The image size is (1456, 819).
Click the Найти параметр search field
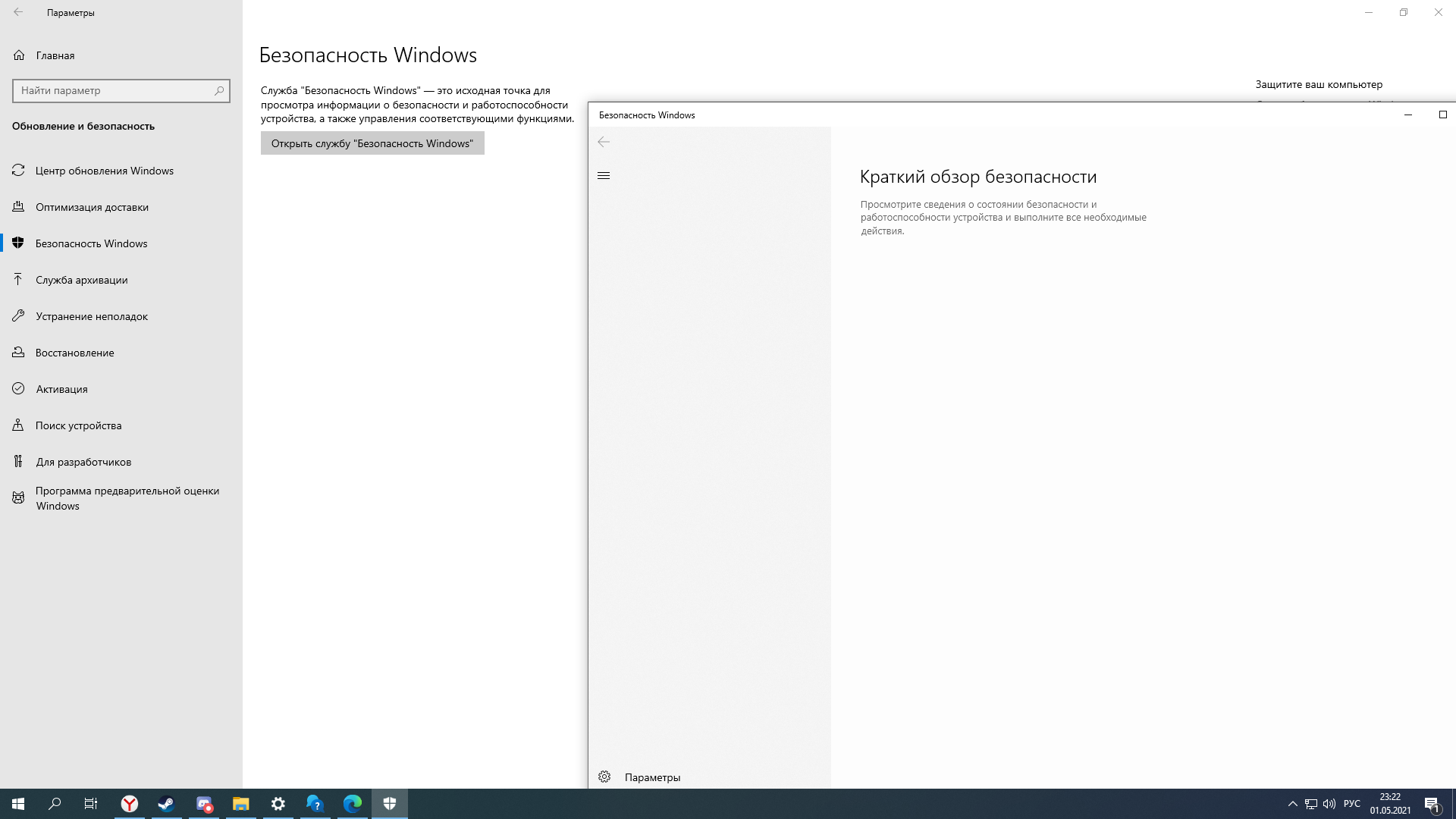point(121,90)
